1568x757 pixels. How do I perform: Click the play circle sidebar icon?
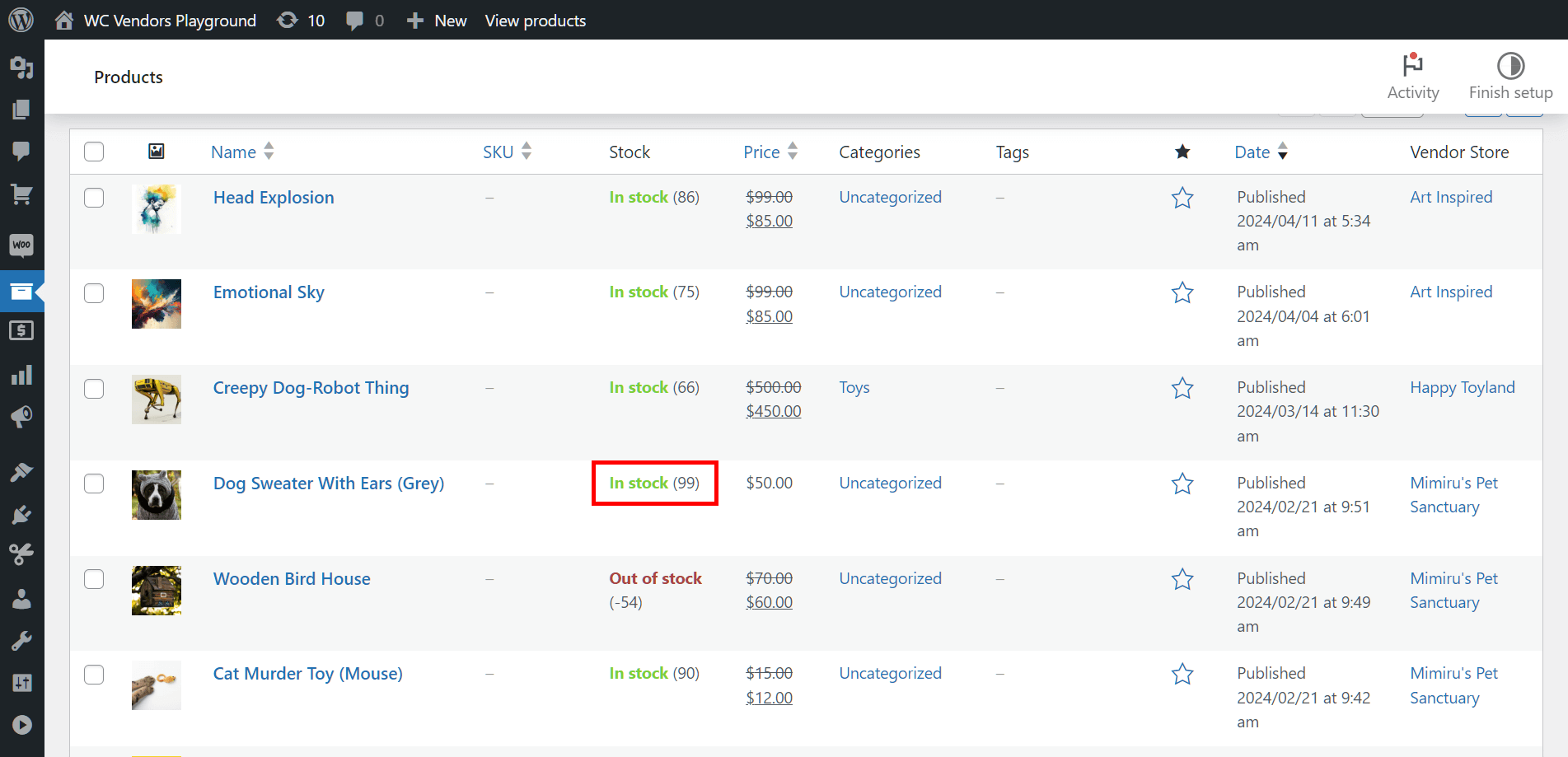pos(21,725)
